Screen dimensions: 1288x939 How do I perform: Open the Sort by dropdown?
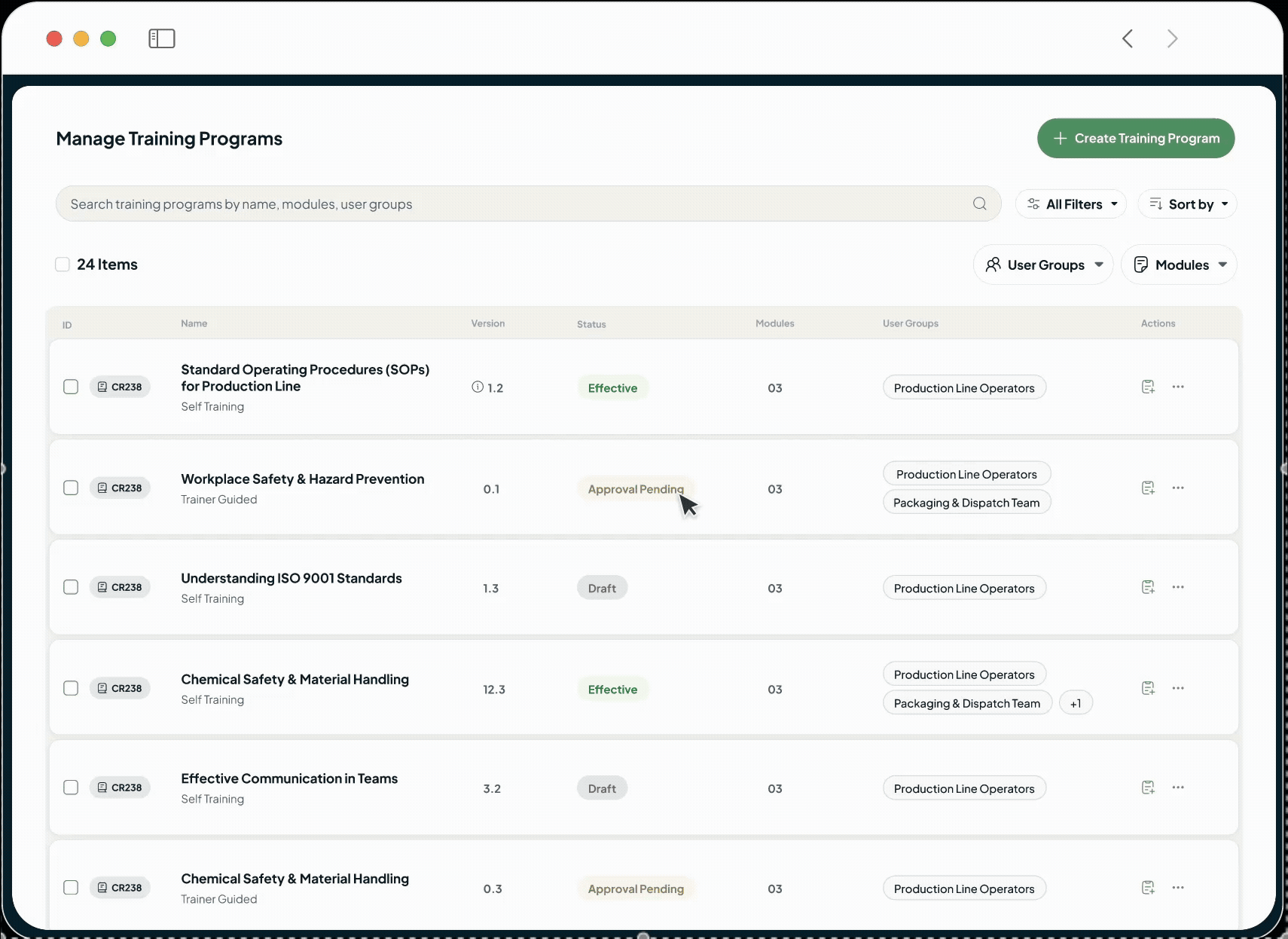click(x=1187, y=203)
